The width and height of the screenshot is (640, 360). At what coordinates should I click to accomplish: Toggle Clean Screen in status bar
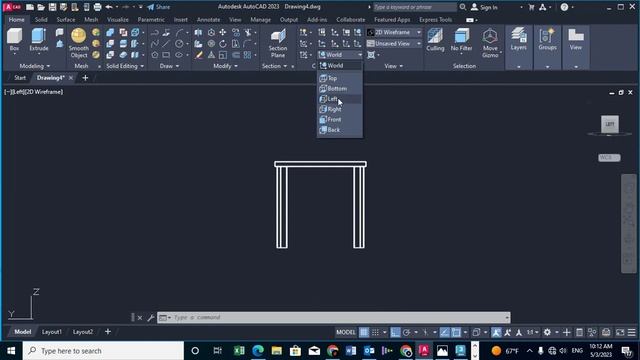click(620, 332)
